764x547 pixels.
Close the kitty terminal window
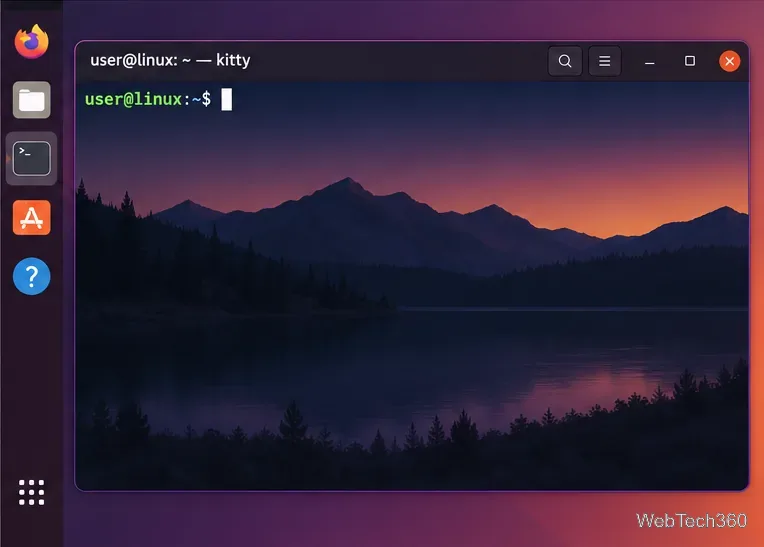click(729, 61)
